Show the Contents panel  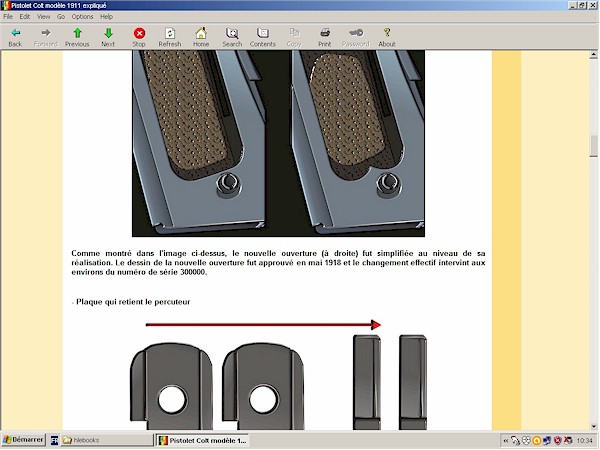pos(262,37)
